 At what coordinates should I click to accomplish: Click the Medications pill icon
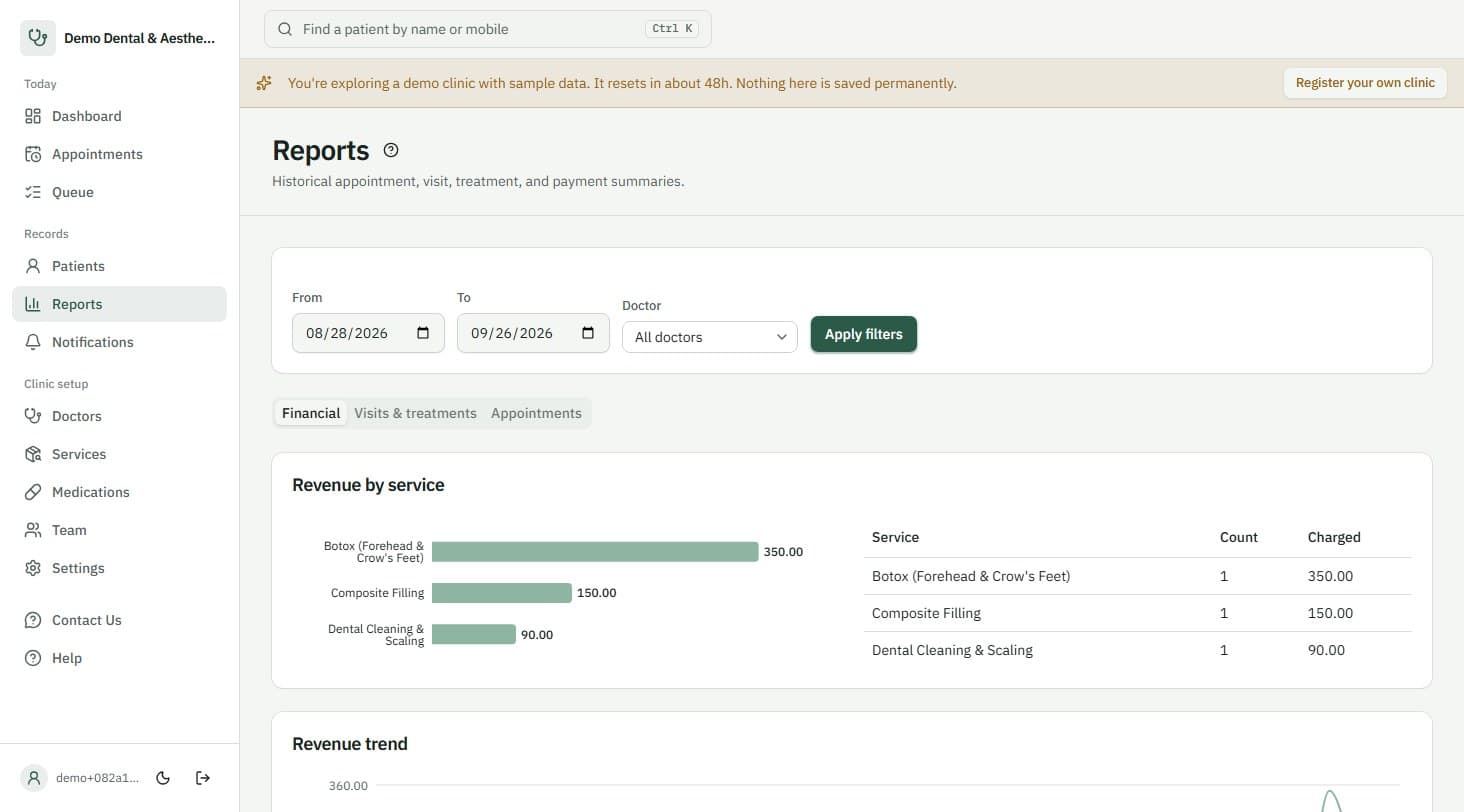tap(33, 492)
